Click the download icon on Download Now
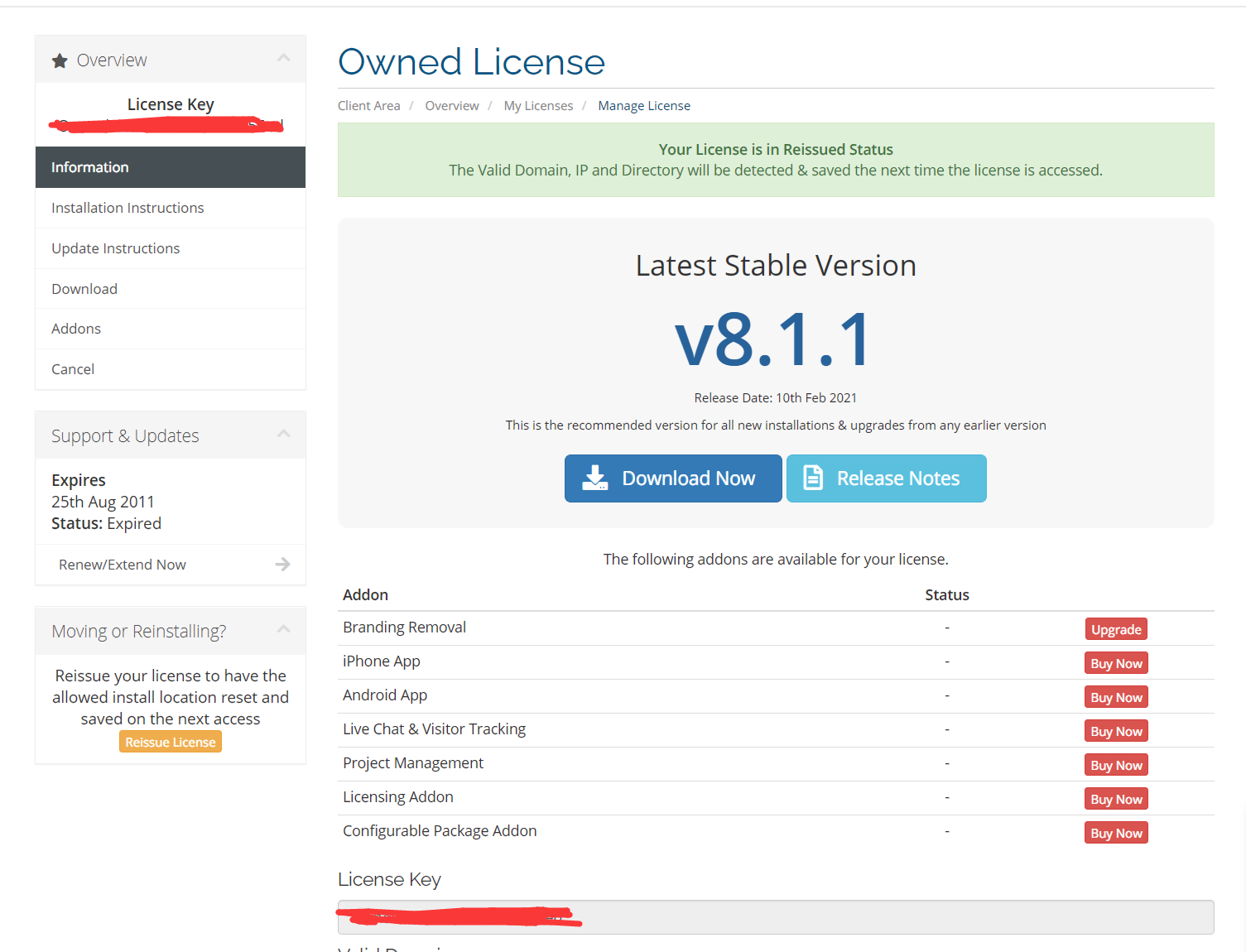The height and width of the screenshot is (952, 1246). pos(594,478)
